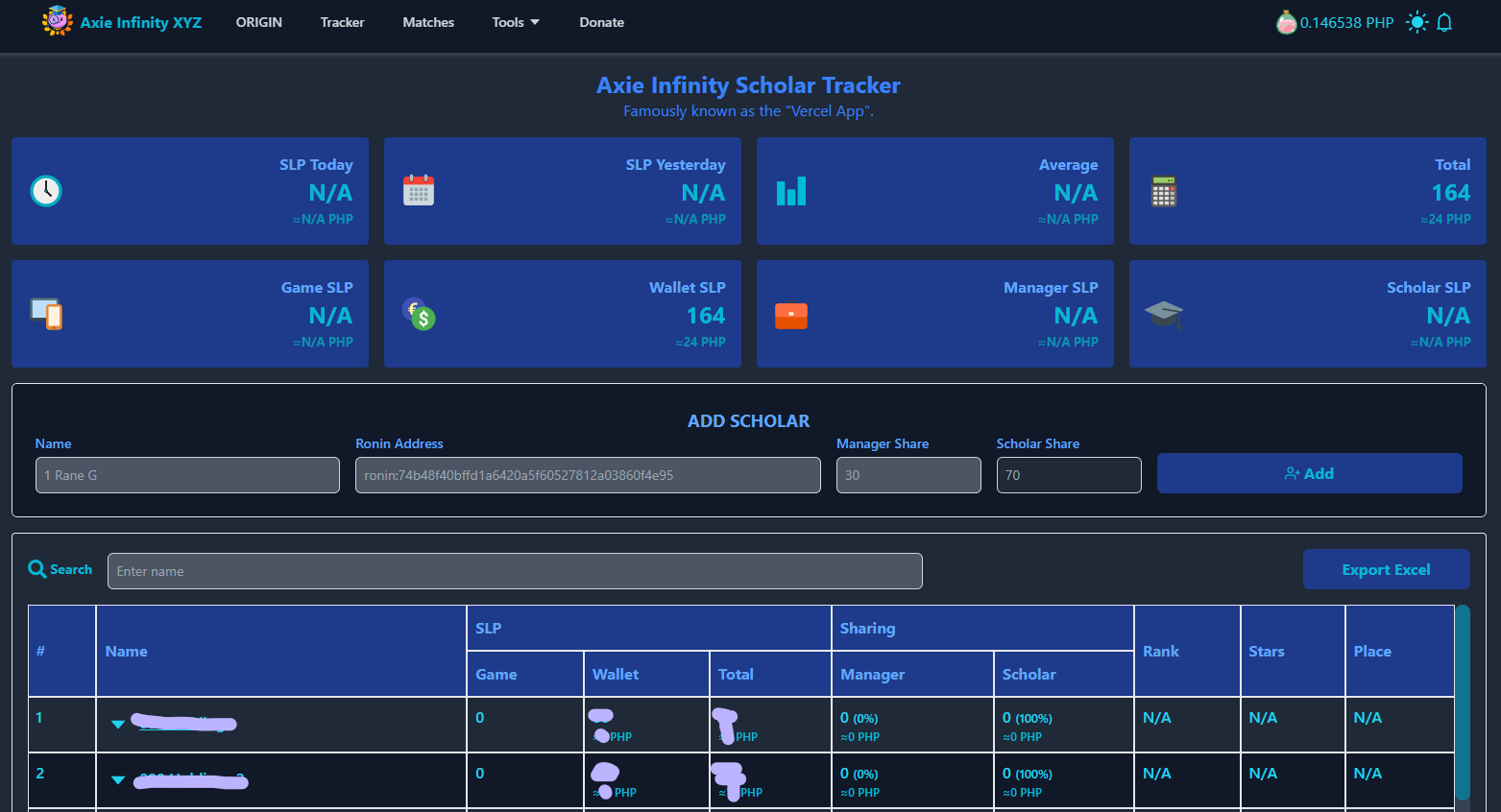Click the devices icon in Game SLP card

46,314
